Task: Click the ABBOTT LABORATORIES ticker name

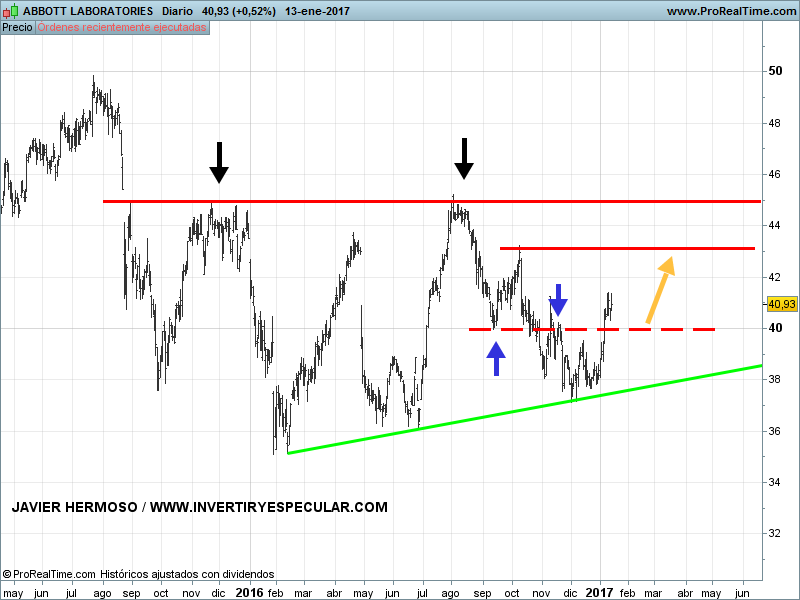Action: click(x=89, y=11)
